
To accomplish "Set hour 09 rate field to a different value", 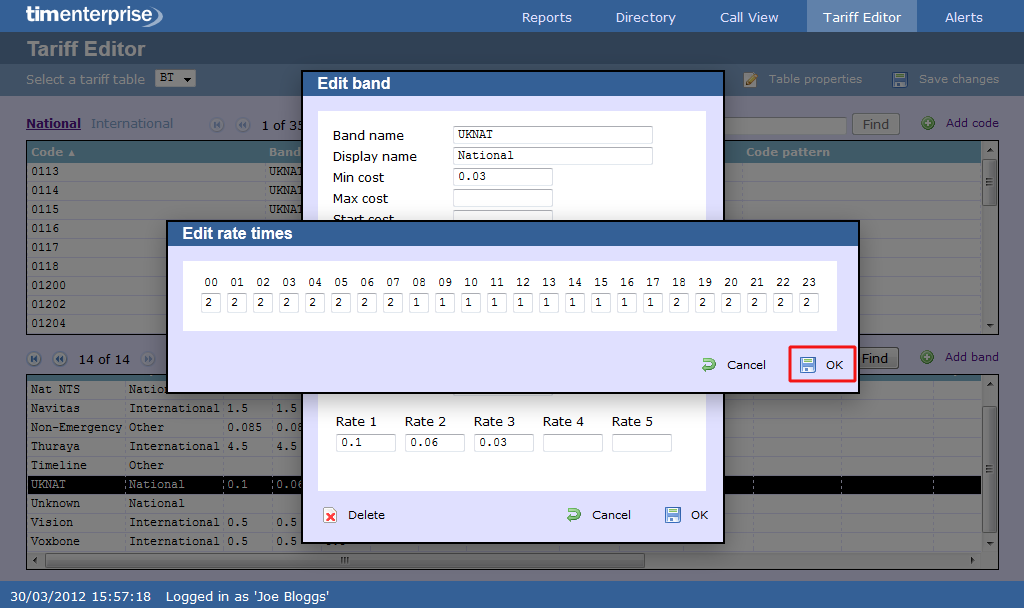I will 445,302.
